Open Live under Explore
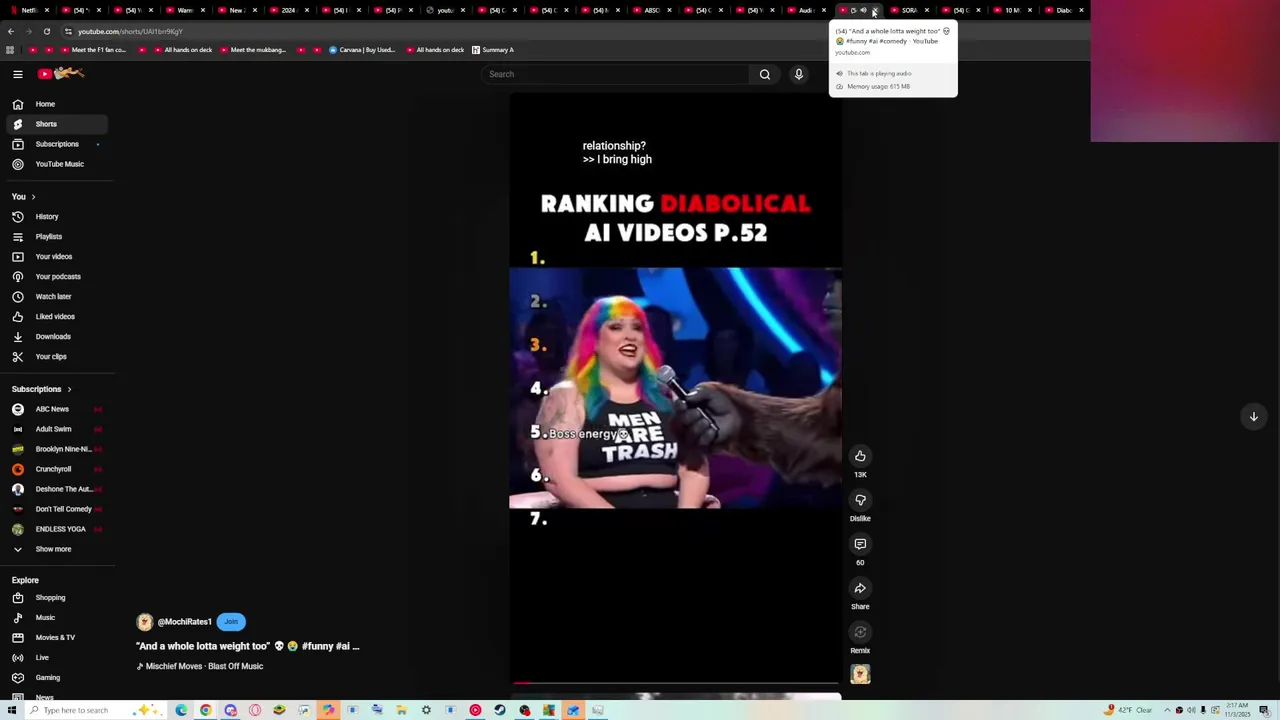The width and height of the screenshot is (1280, 720). tap(55, 658)
